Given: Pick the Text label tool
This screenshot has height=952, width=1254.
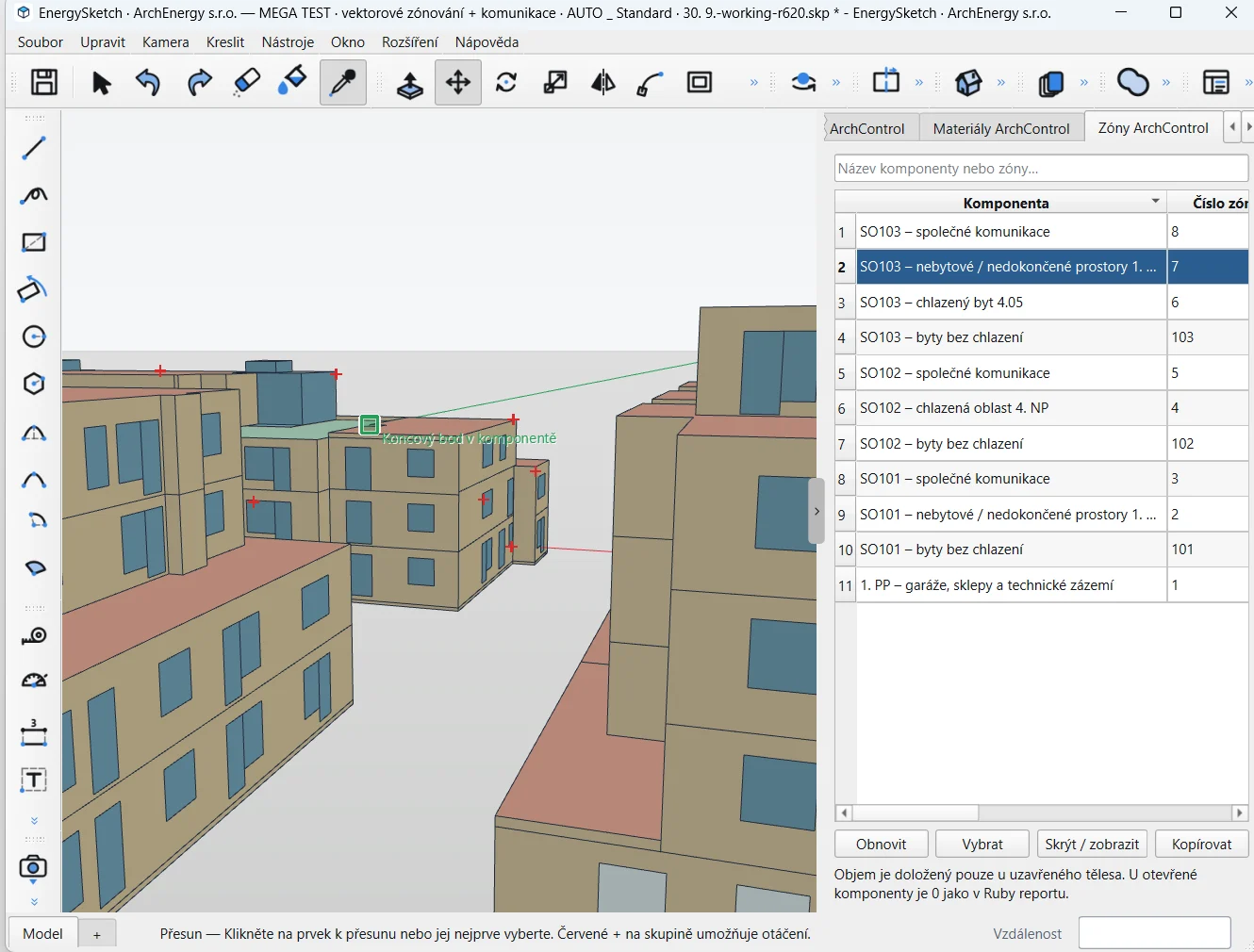Looking at the screenshot, I should click(34, 780).
